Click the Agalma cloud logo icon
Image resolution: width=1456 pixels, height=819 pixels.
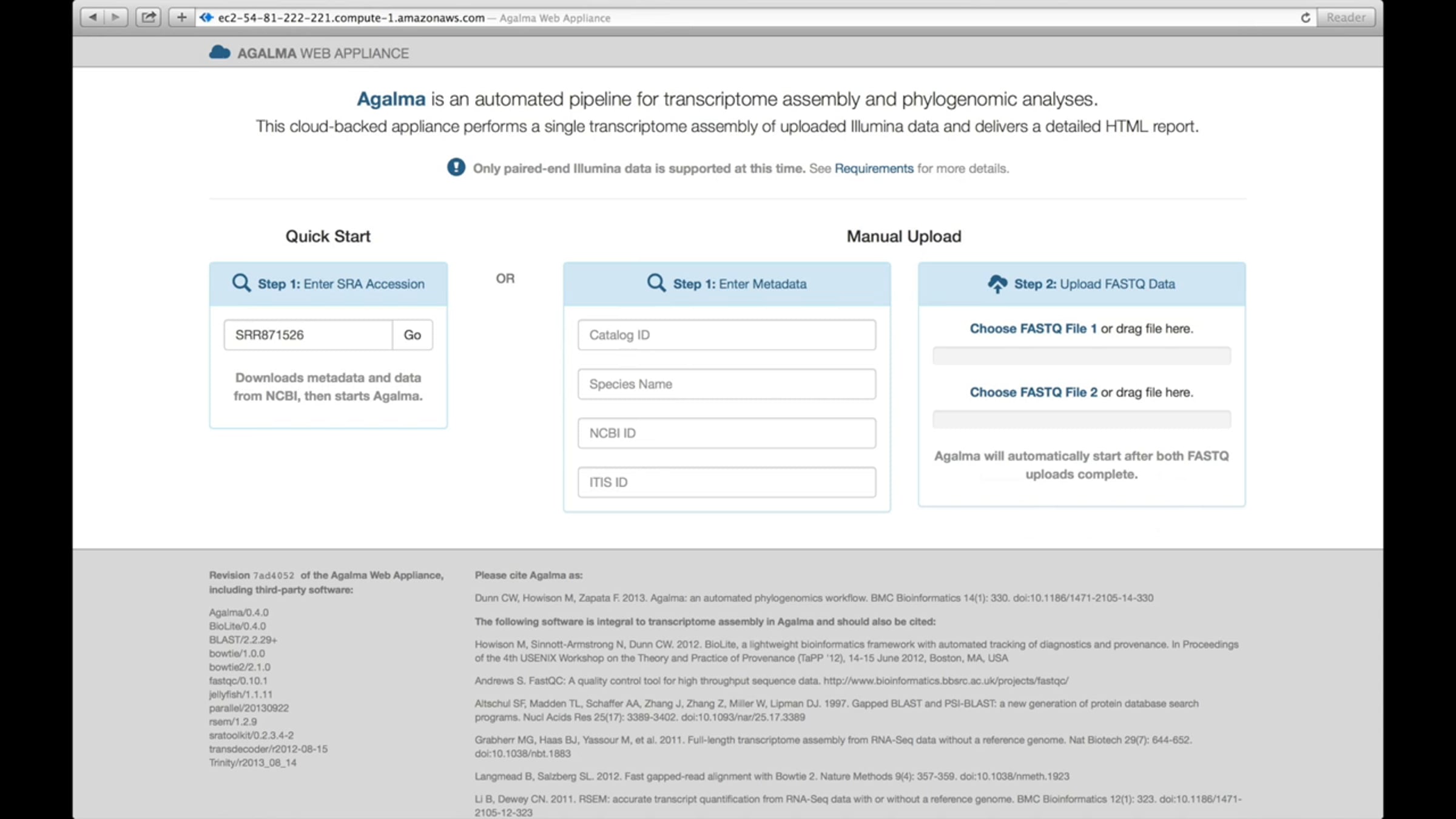click(220, 53)
